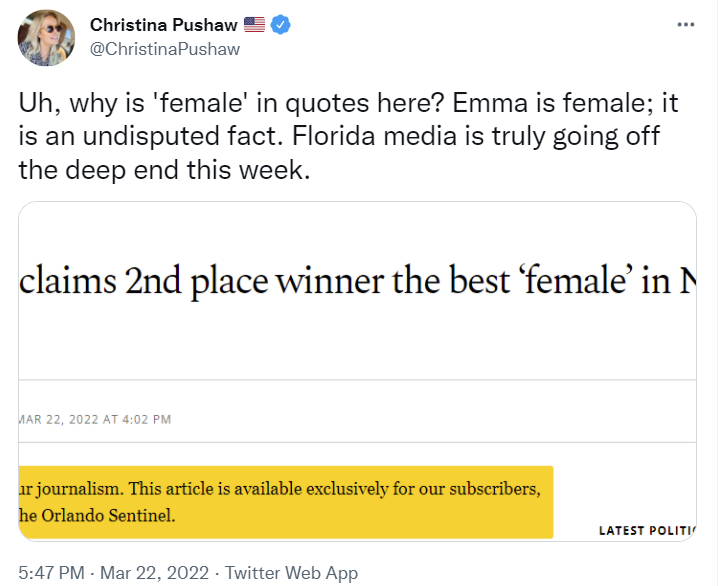The width and height of the screenshot is (721, 586).
Task: Click the headline text with 'female'
Action: [357, 280]
